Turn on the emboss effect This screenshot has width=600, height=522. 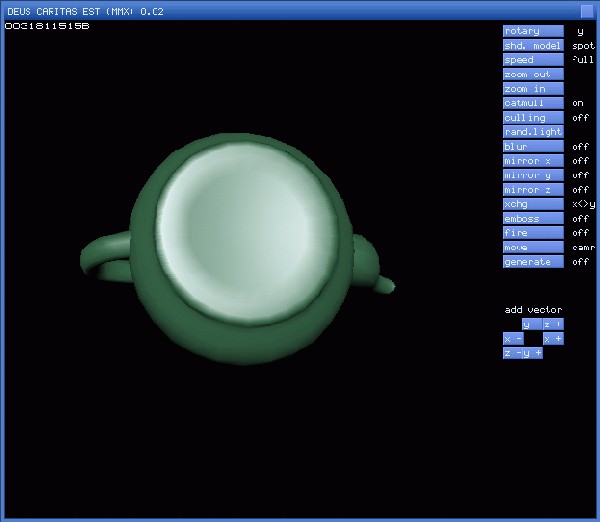point(533,219)
